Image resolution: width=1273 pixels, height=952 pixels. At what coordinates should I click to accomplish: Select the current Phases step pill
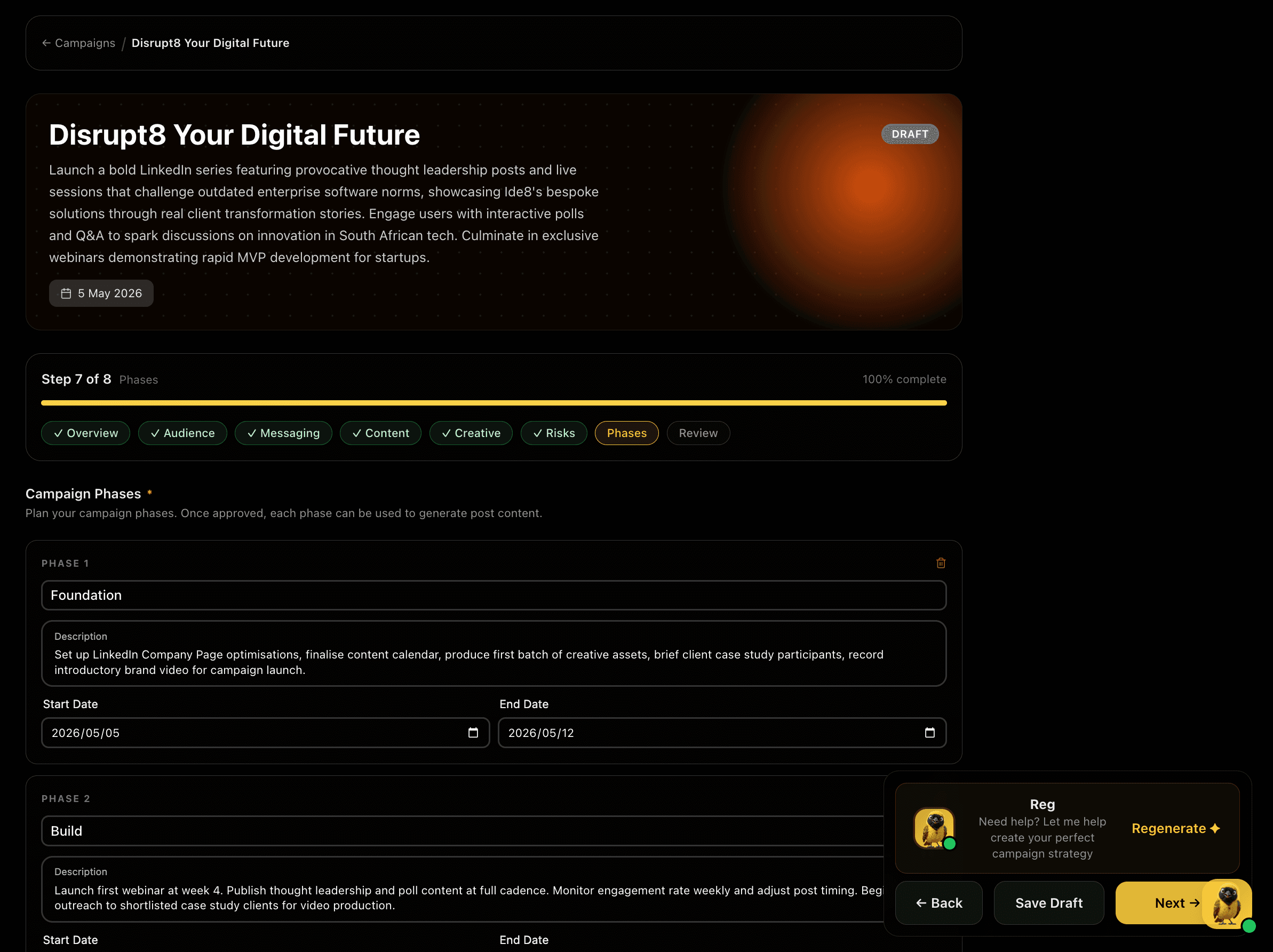coord(627,433)
